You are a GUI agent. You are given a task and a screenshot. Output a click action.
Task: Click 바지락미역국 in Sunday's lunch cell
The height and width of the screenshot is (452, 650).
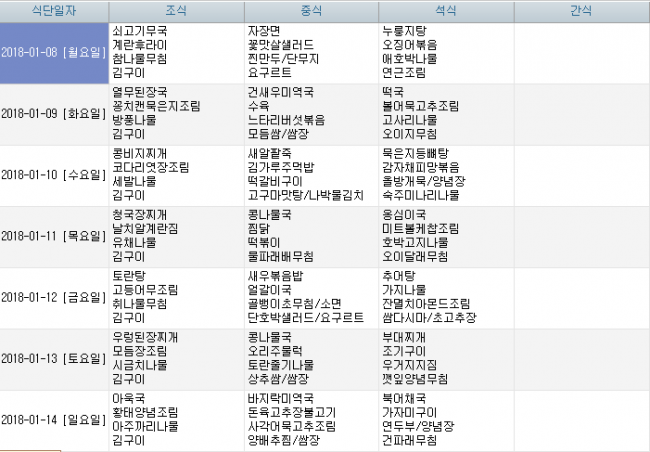[x=281, y=398]
